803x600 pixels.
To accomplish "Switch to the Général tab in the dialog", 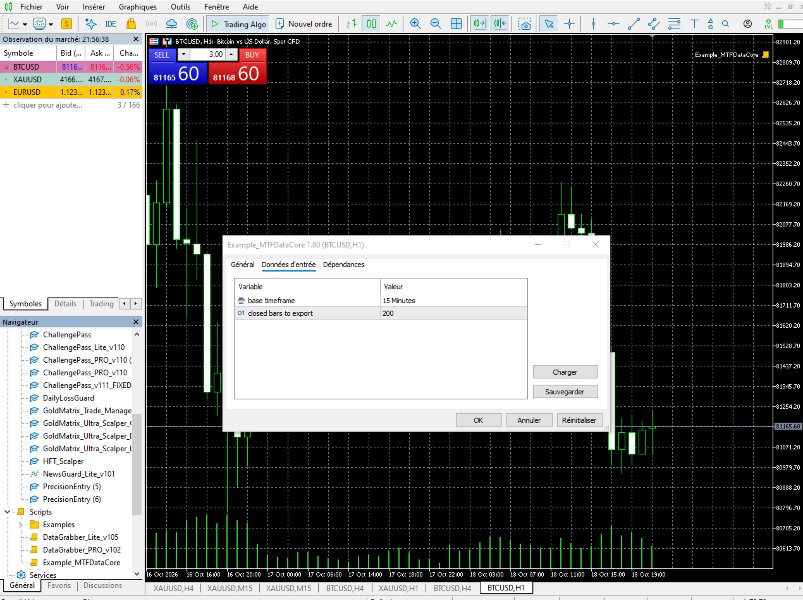I will point(242,264).
